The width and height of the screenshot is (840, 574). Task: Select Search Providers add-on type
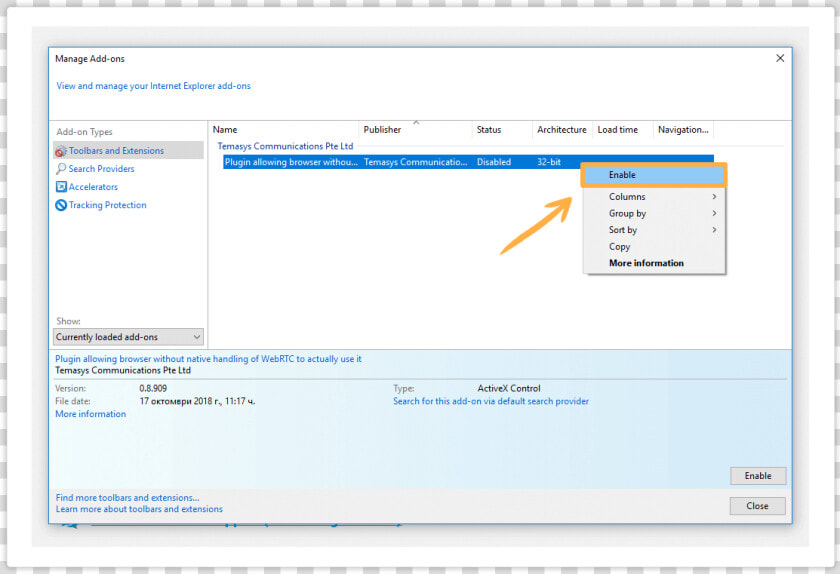click(x=101, y=169)
